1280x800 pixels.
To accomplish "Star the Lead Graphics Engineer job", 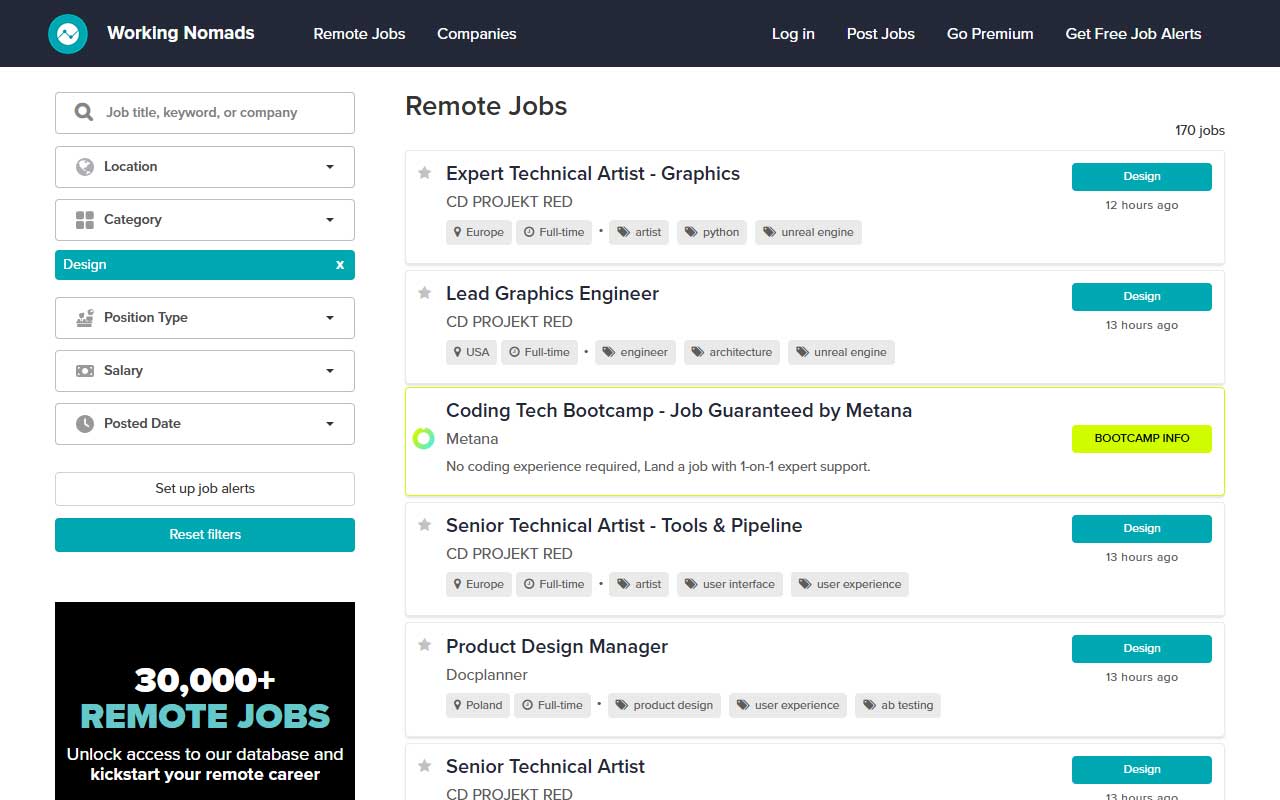I will tap(424, 293).
